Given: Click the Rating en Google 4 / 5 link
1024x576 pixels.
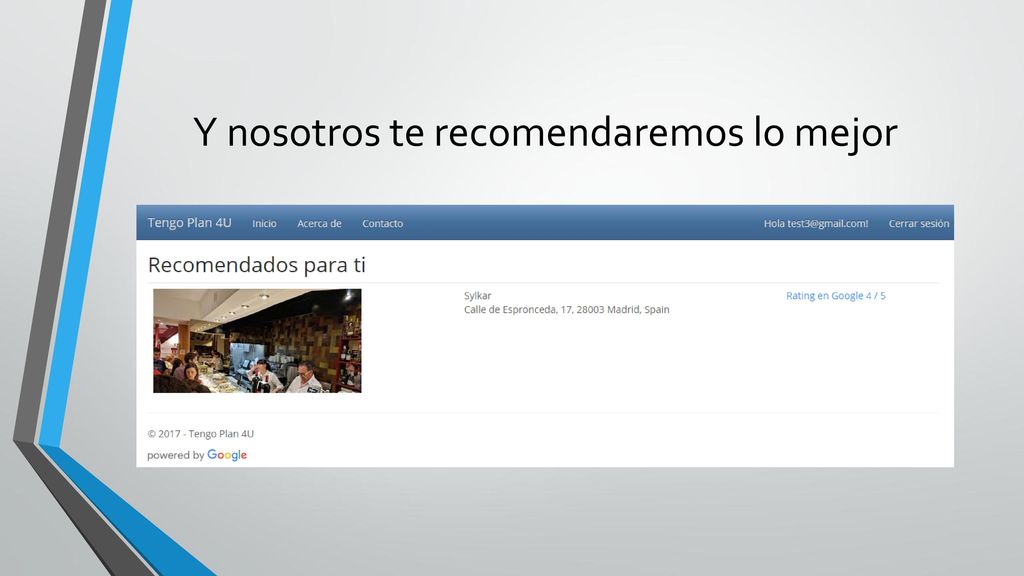Looking at the screenshot, I should (x=835, y=296).
